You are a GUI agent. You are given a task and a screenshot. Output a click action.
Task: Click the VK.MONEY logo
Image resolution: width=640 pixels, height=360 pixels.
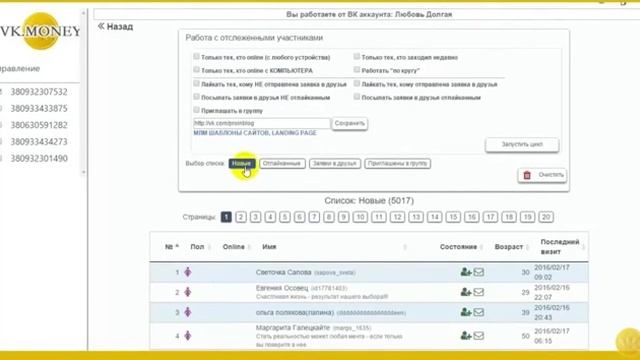click(x=39, y=31)
